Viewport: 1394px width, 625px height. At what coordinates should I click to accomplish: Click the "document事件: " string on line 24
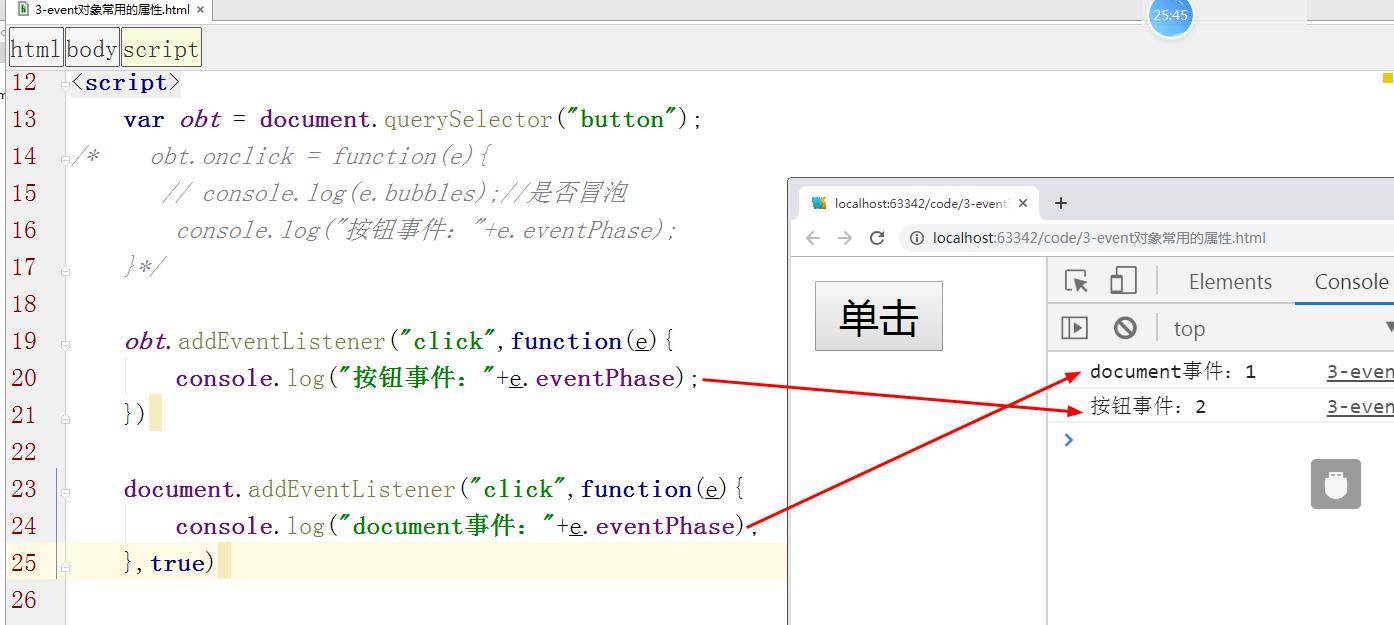447,526
